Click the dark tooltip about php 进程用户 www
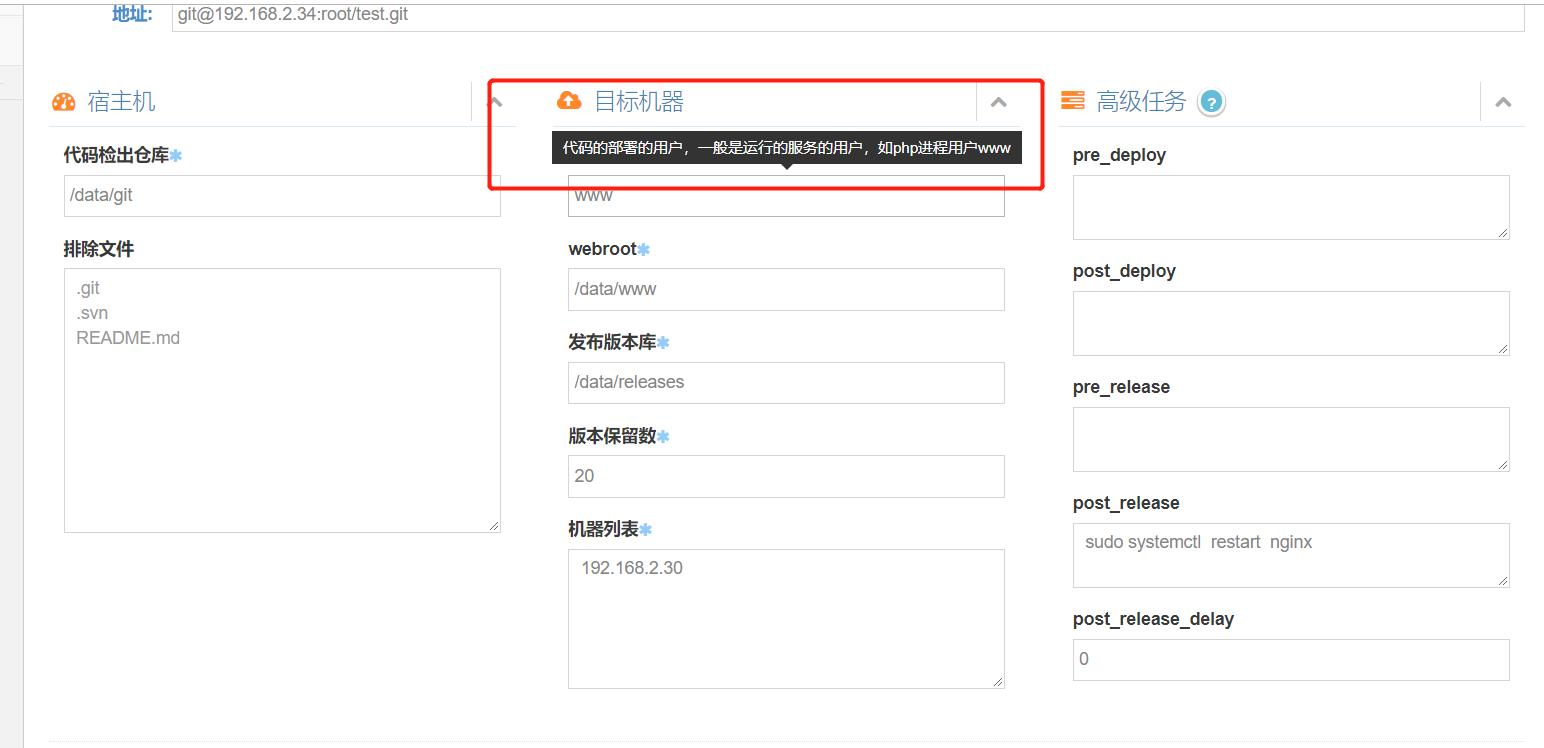The height and width of the screenshot is (748, 1544). click(x=785, y=147)
